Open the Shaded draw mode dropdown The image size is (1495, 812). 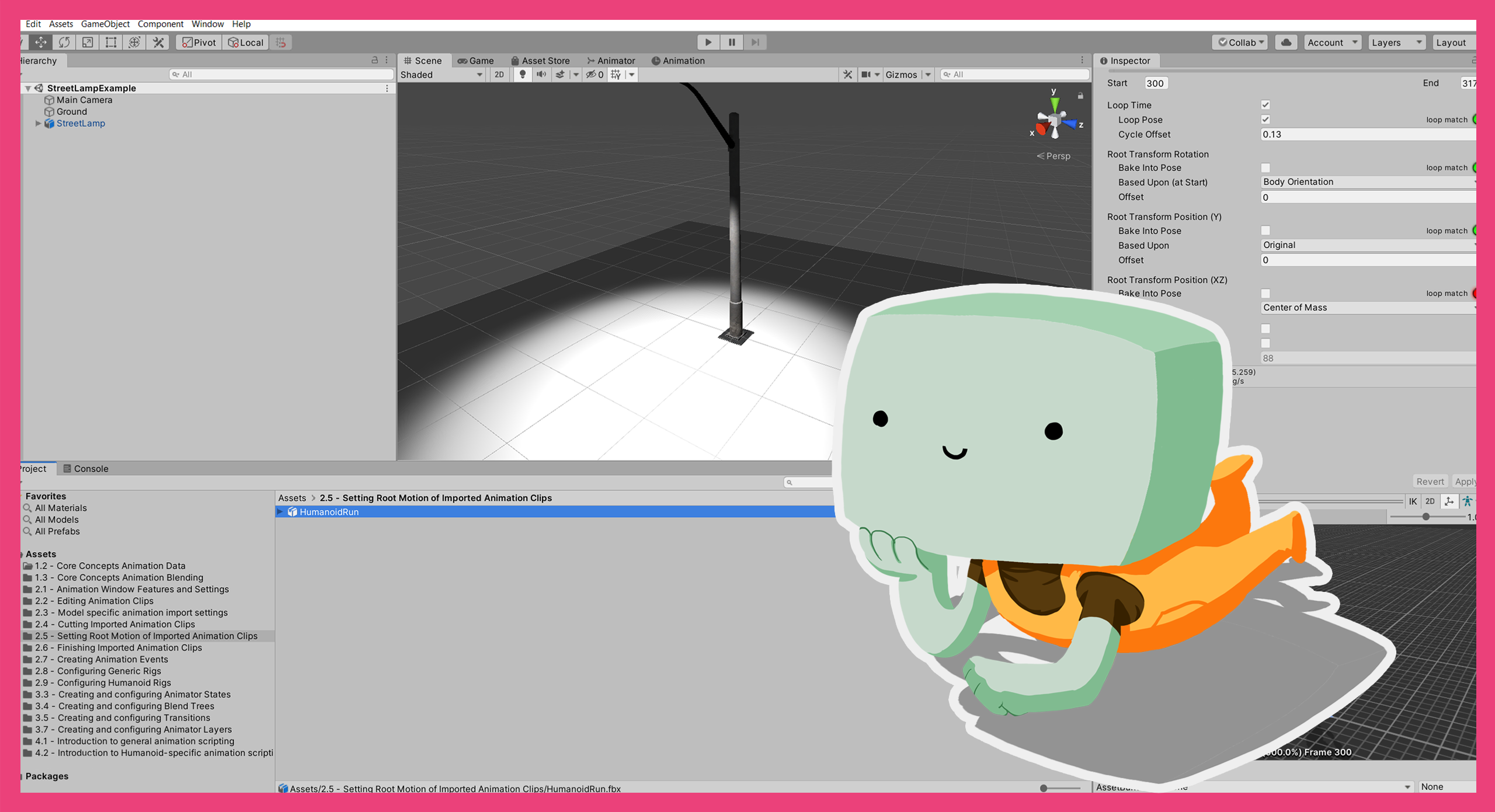442,74
